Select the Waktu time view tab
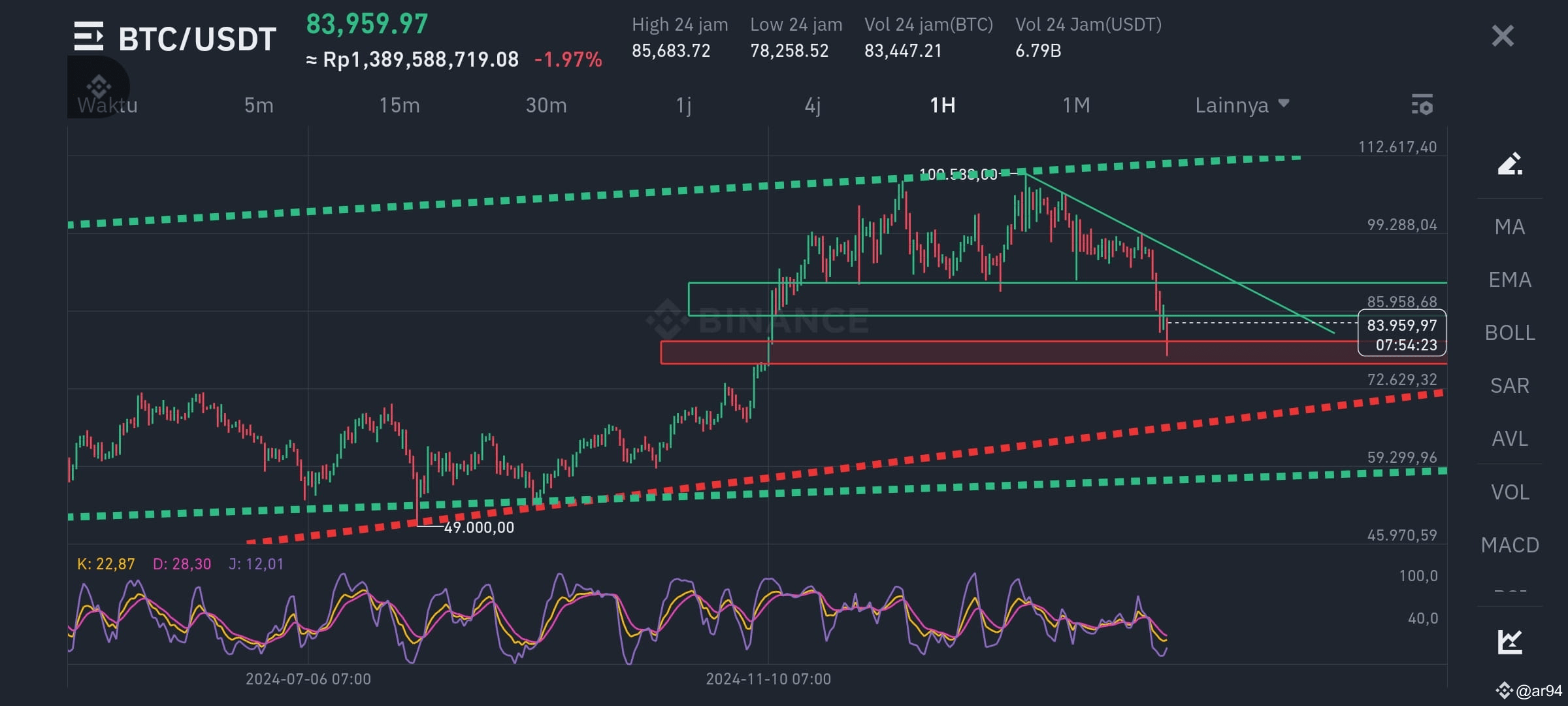The height and width of the screenshot is (706, 1568). pos(108,105)
